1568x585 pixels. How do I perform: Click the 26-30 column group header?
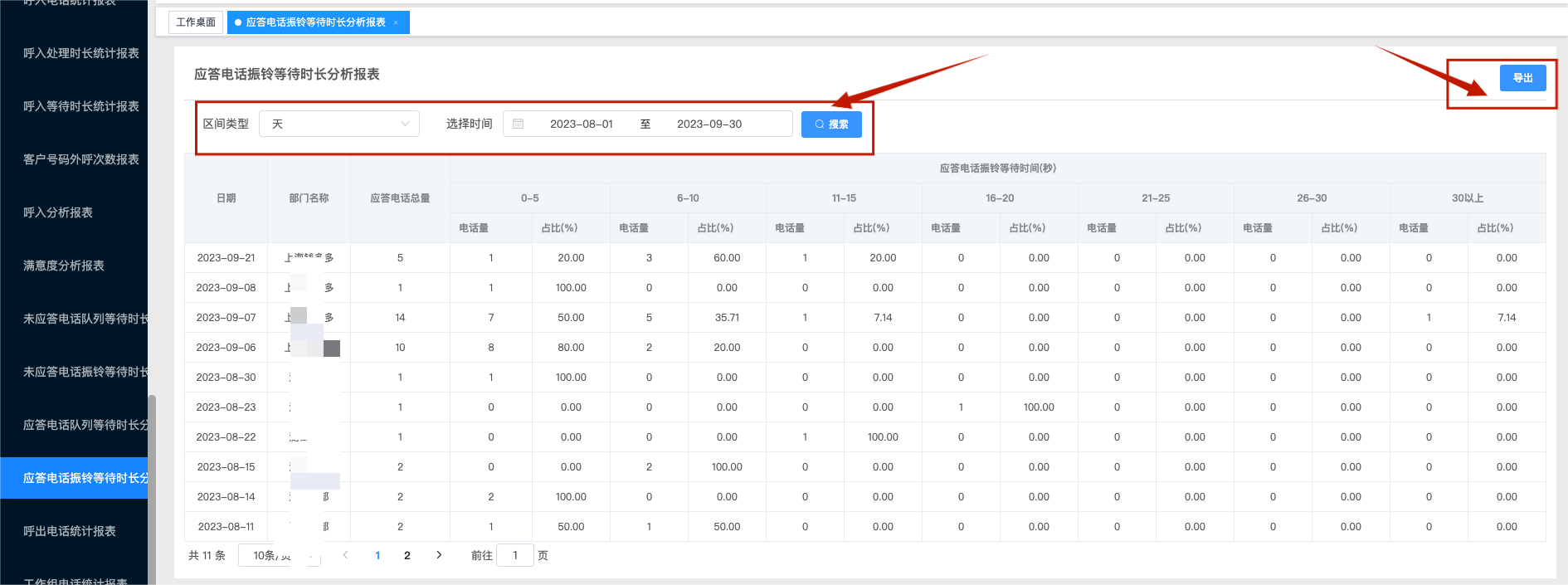[1312, 198]
